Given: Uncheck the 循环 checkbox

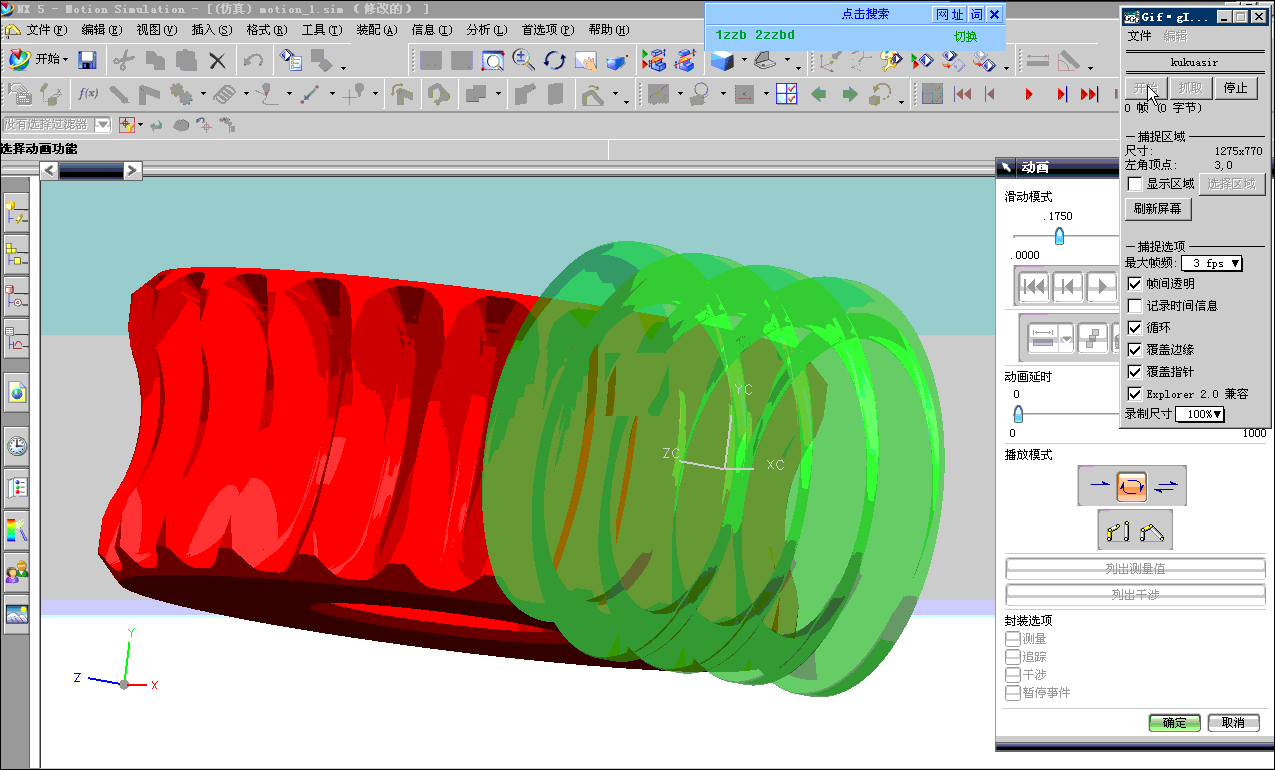Looking at the screenshot, I should pos(1135,328).
